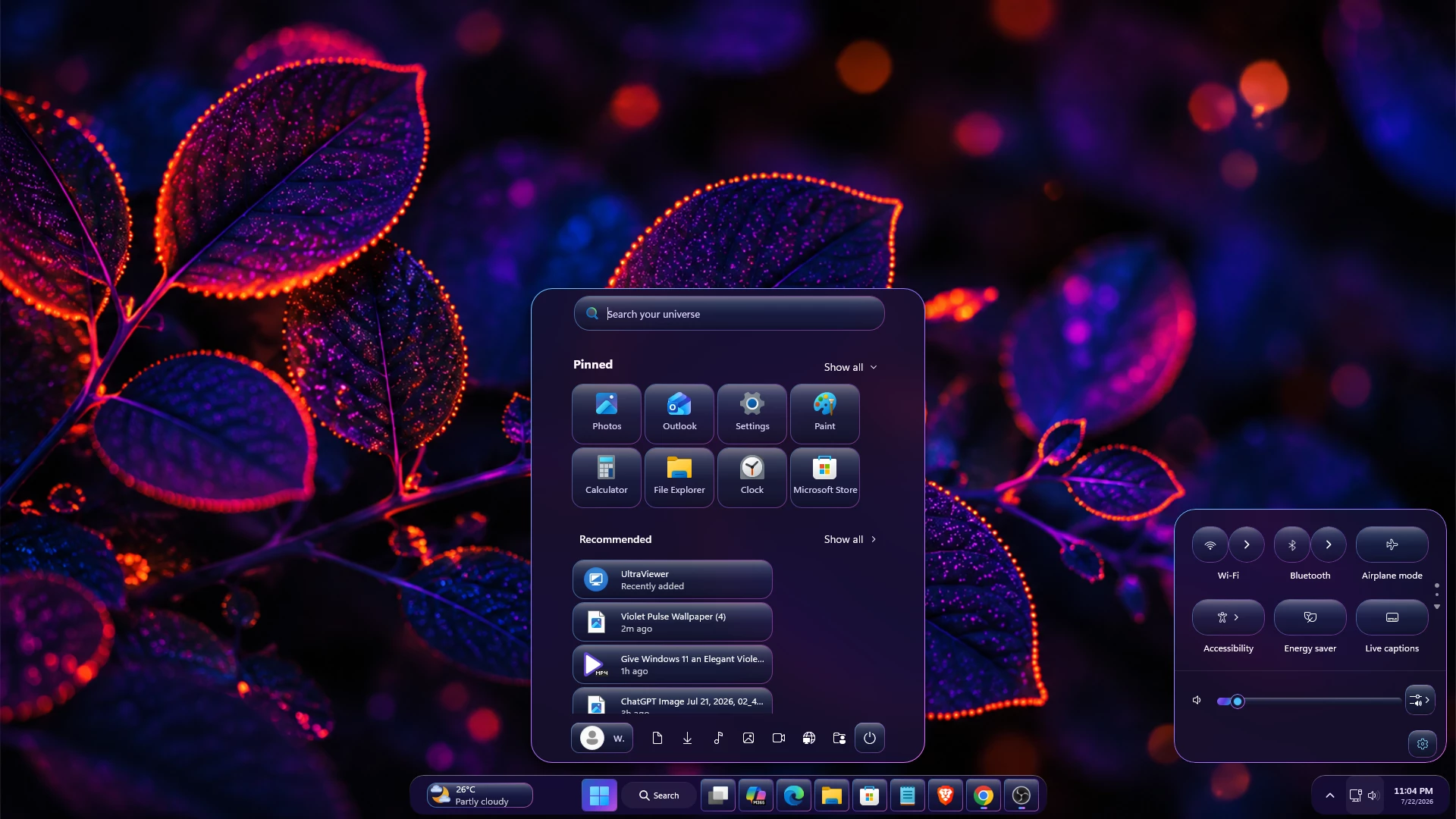This screenshot has height=819, width=1456.
Task: Click the network icon in system tray
Action: (x=1355, y=795)
